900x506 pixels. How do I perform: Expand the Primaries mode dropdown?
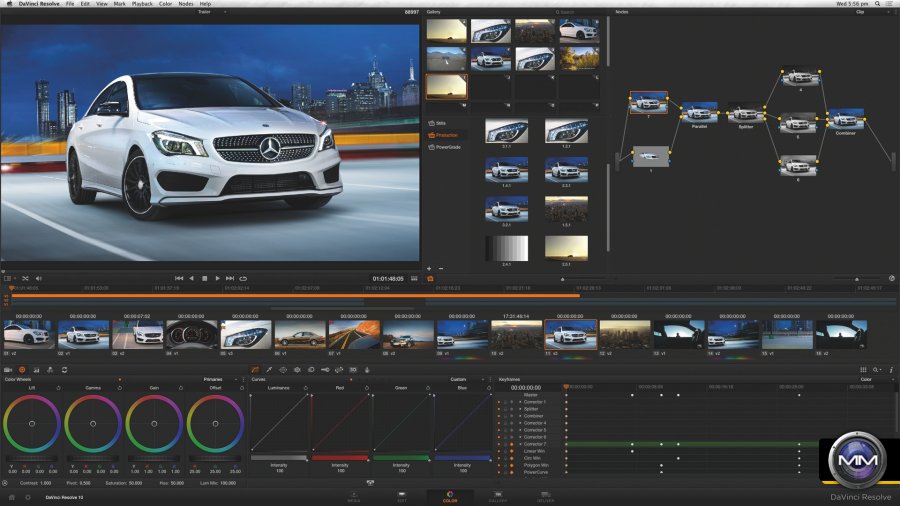[234, 380]
